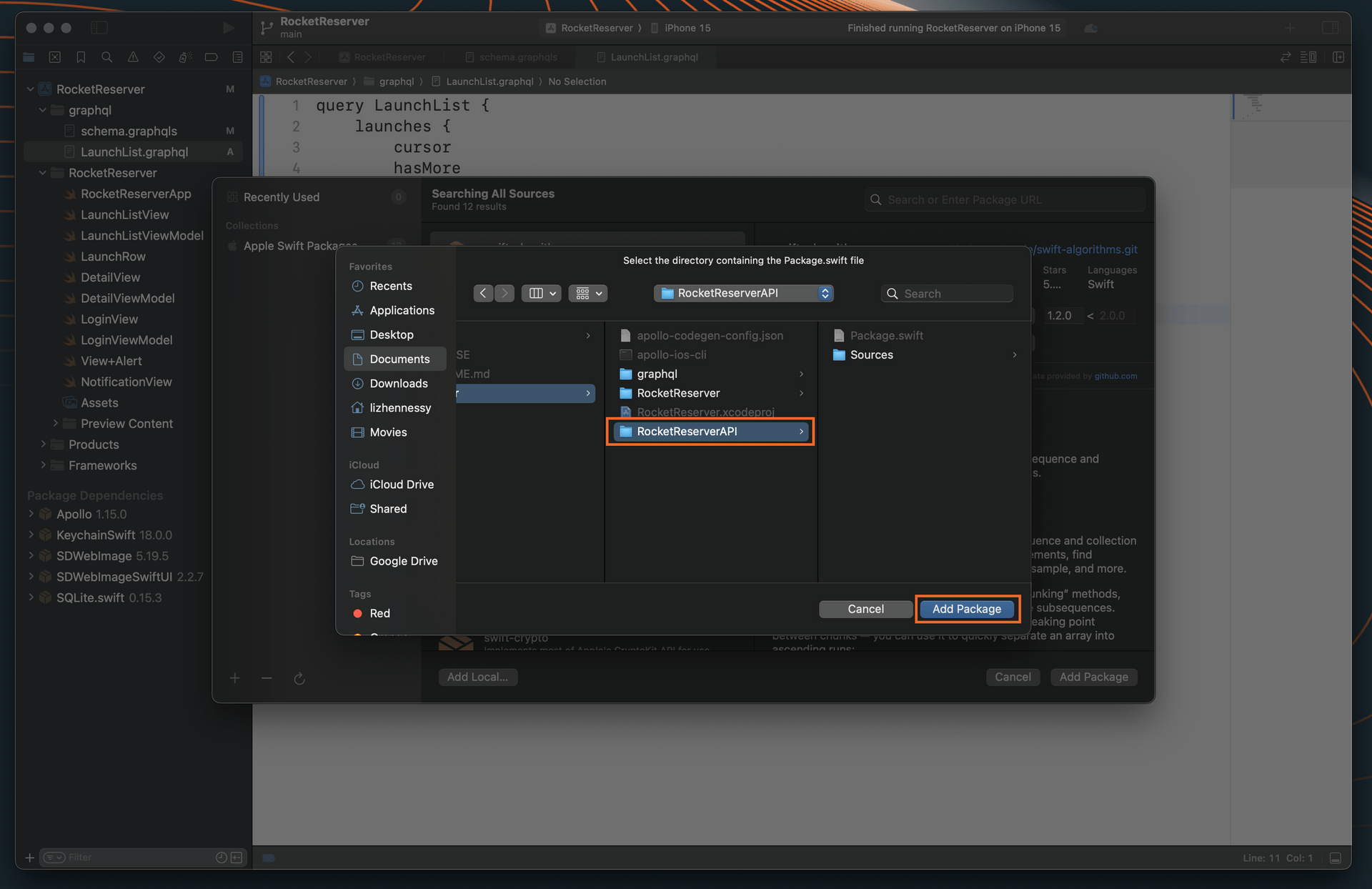Image resolution: width=1372 pixels, height=889 pixels.
Task: Open the issue navigator warning icon
Action: click(133, 57)
